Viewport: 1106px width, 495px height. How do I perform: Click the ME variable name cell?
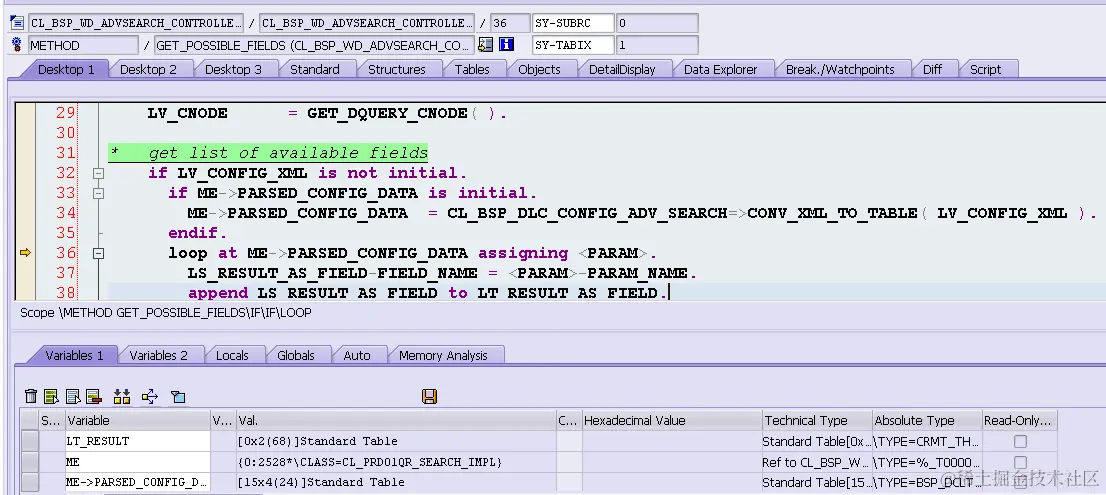[x=138, y=462]
